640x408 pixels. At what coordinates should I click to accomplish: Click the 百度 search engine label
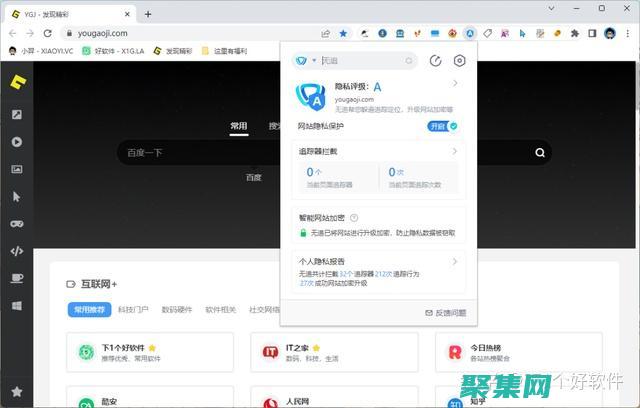pyautogui.click(x=253, y=177)
